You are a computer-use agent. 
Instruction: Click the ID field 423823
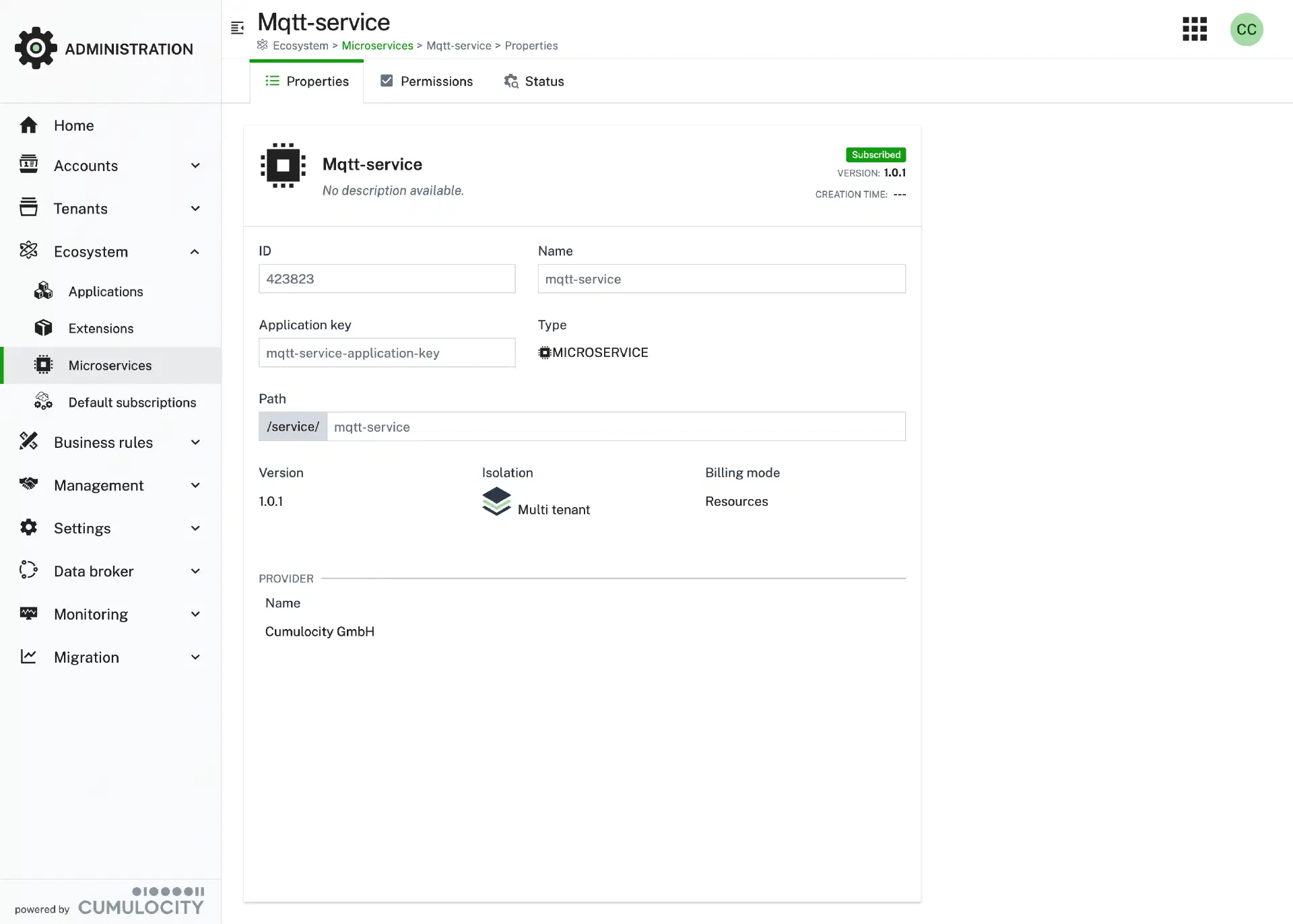[387, 279]
